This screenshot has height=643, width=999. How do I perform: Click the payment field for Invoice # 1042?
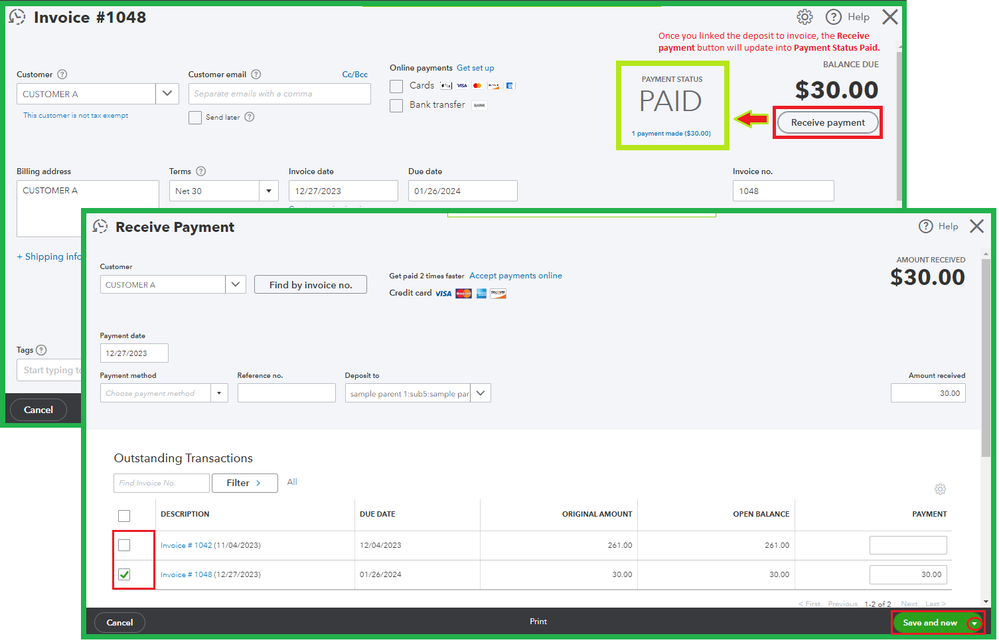tap(908, 545)
